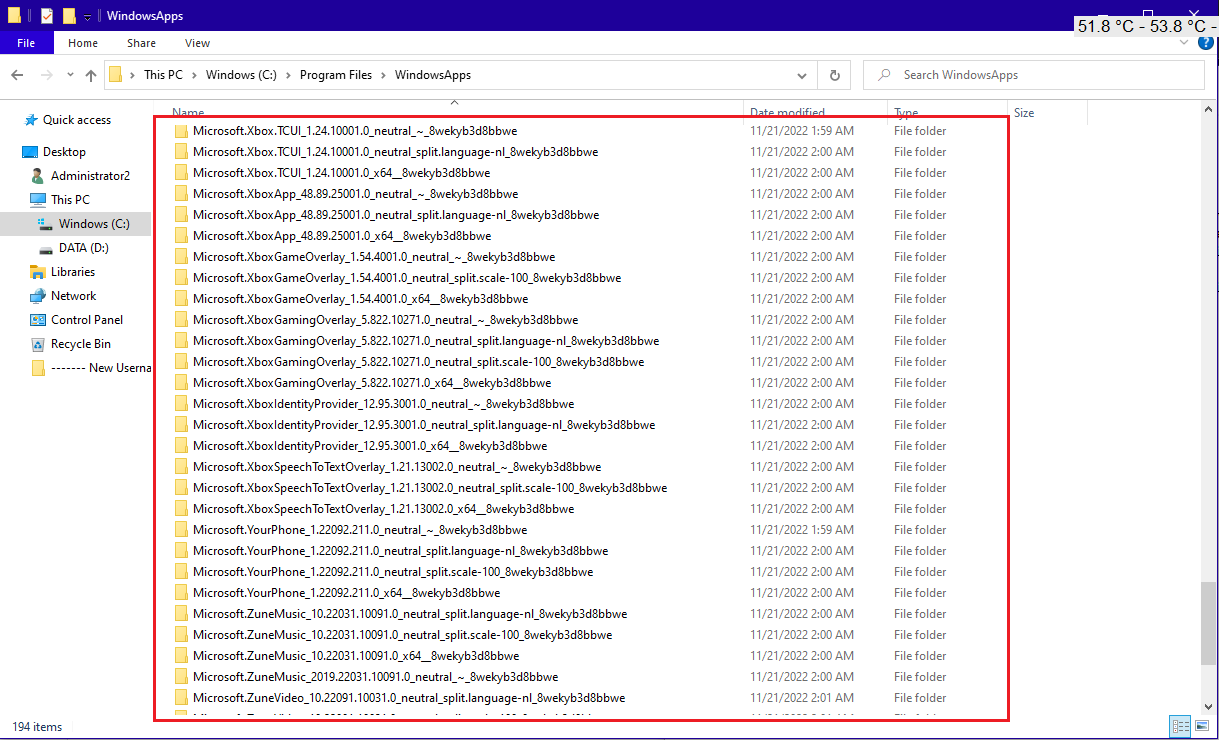Select This PC in the address breadcrumb
Viewport: 1219px width, 740px height.
pos(163,75)
